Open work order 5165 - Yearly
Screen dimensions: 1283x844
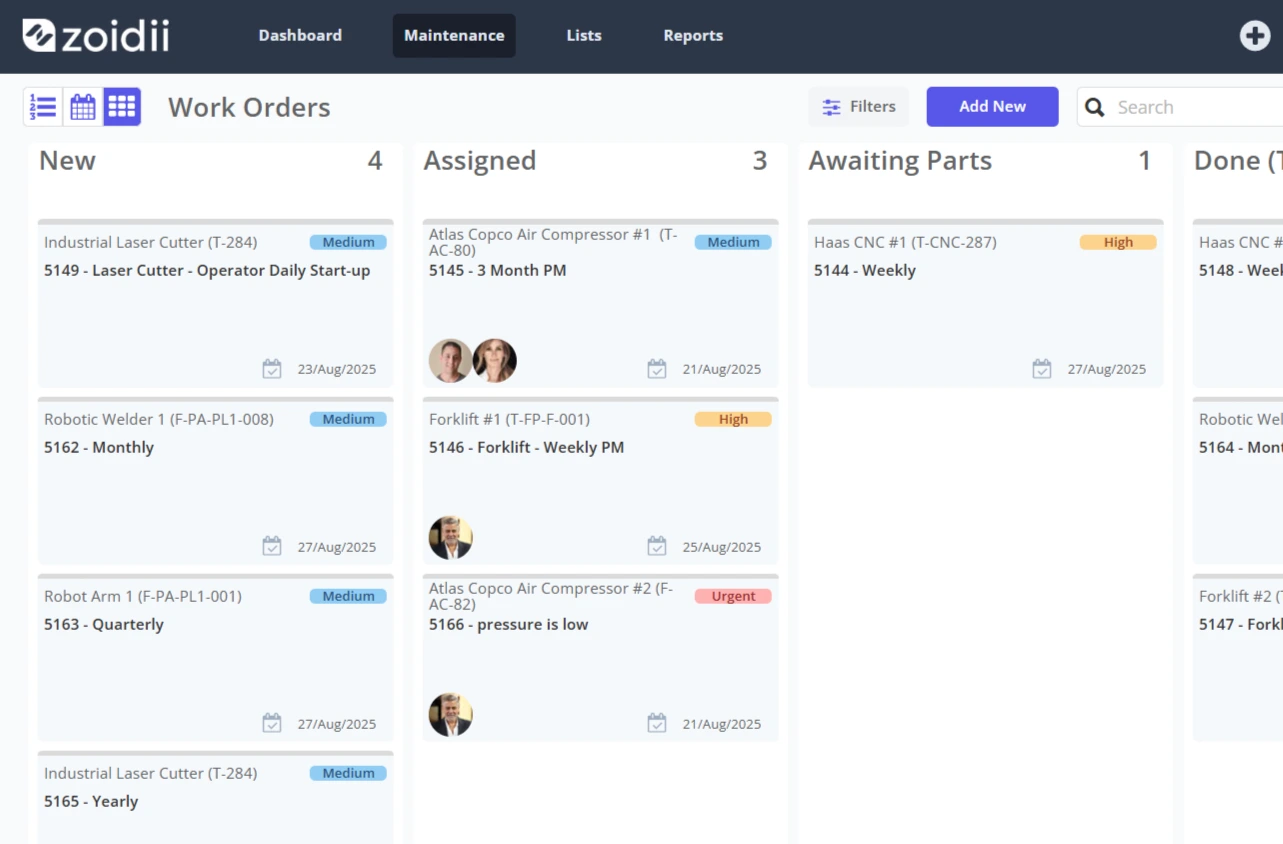(91, 801)
